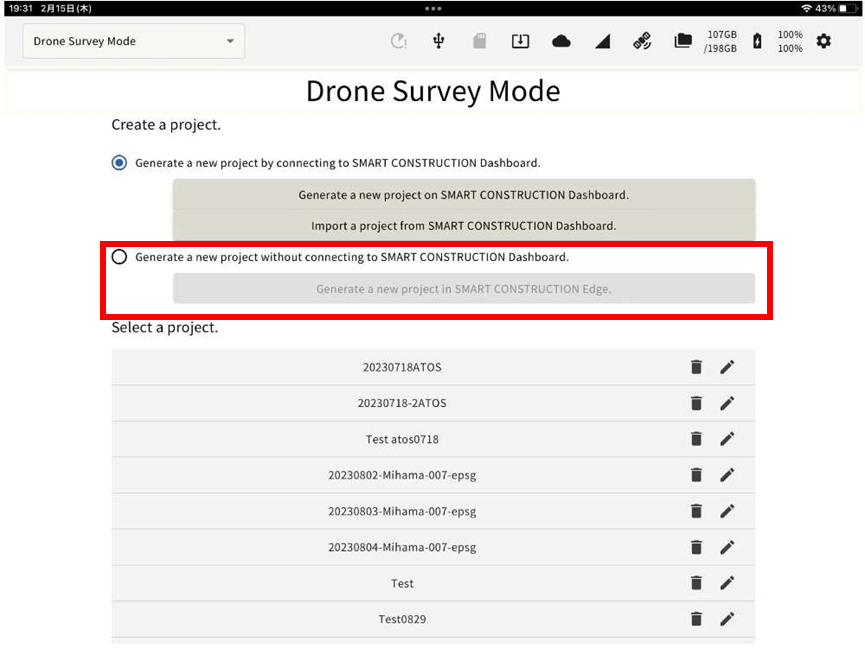Click Generate a new project on SMART CONSTRUCTION Dashboard

pyautogui.click(x=464, y=195)
